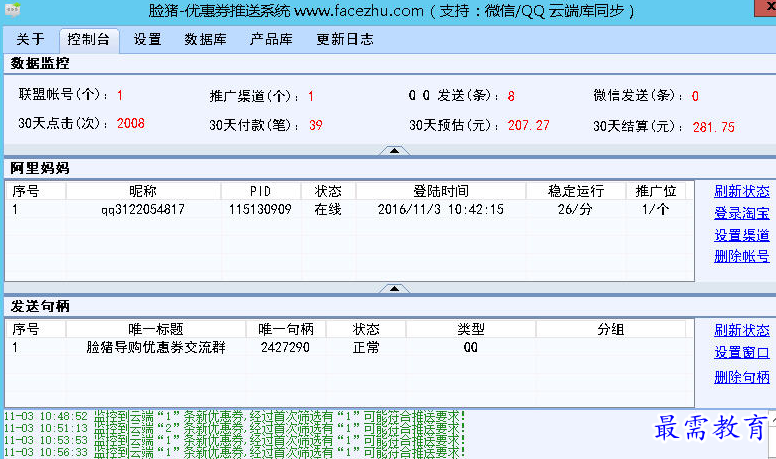776x459 pixels.
Task: Switch to the 数据库 tab
Action: coord(205,40)
